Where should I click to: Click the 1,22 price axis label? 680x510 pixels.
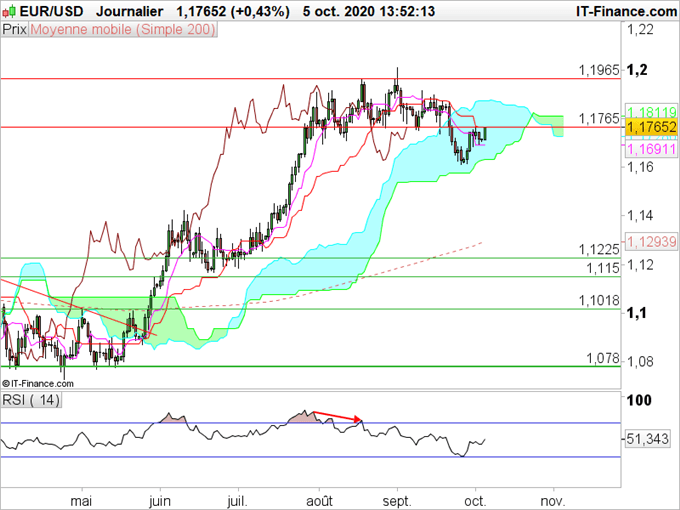coord(640,29)
